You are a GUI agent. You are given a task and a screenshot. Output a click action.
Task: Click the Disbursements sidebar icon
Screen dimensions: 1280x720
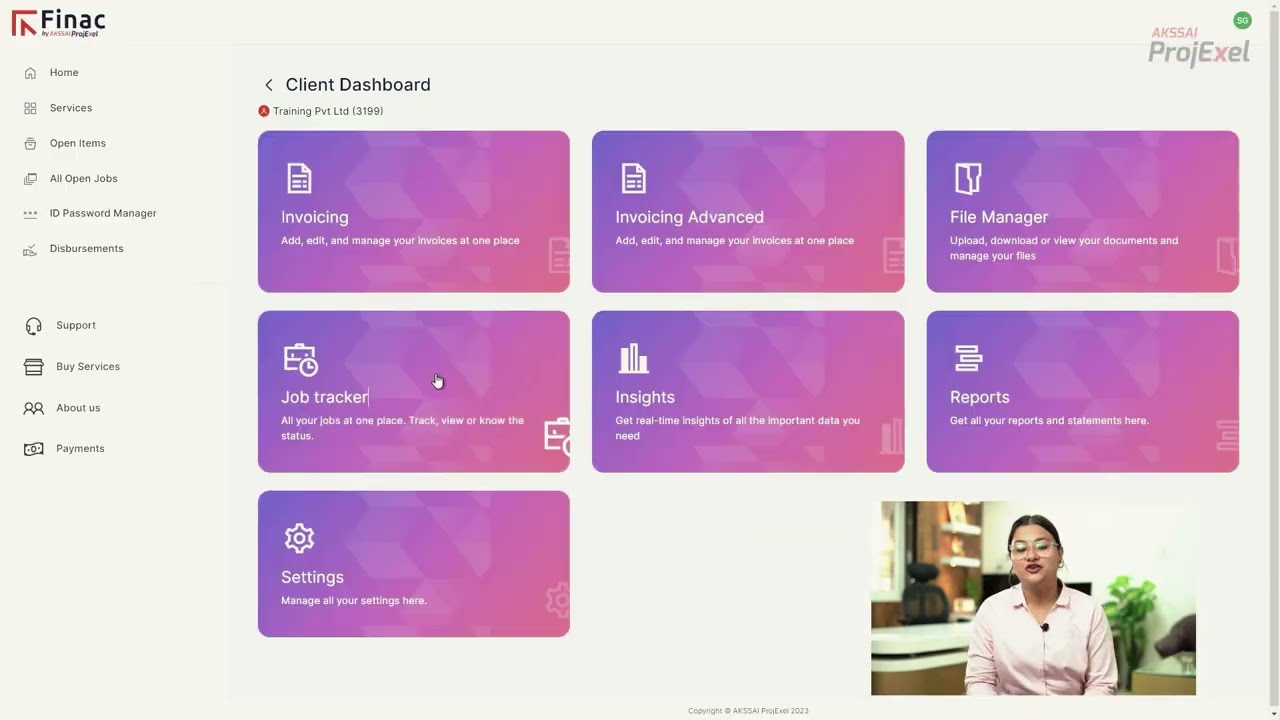click(30, 249)
